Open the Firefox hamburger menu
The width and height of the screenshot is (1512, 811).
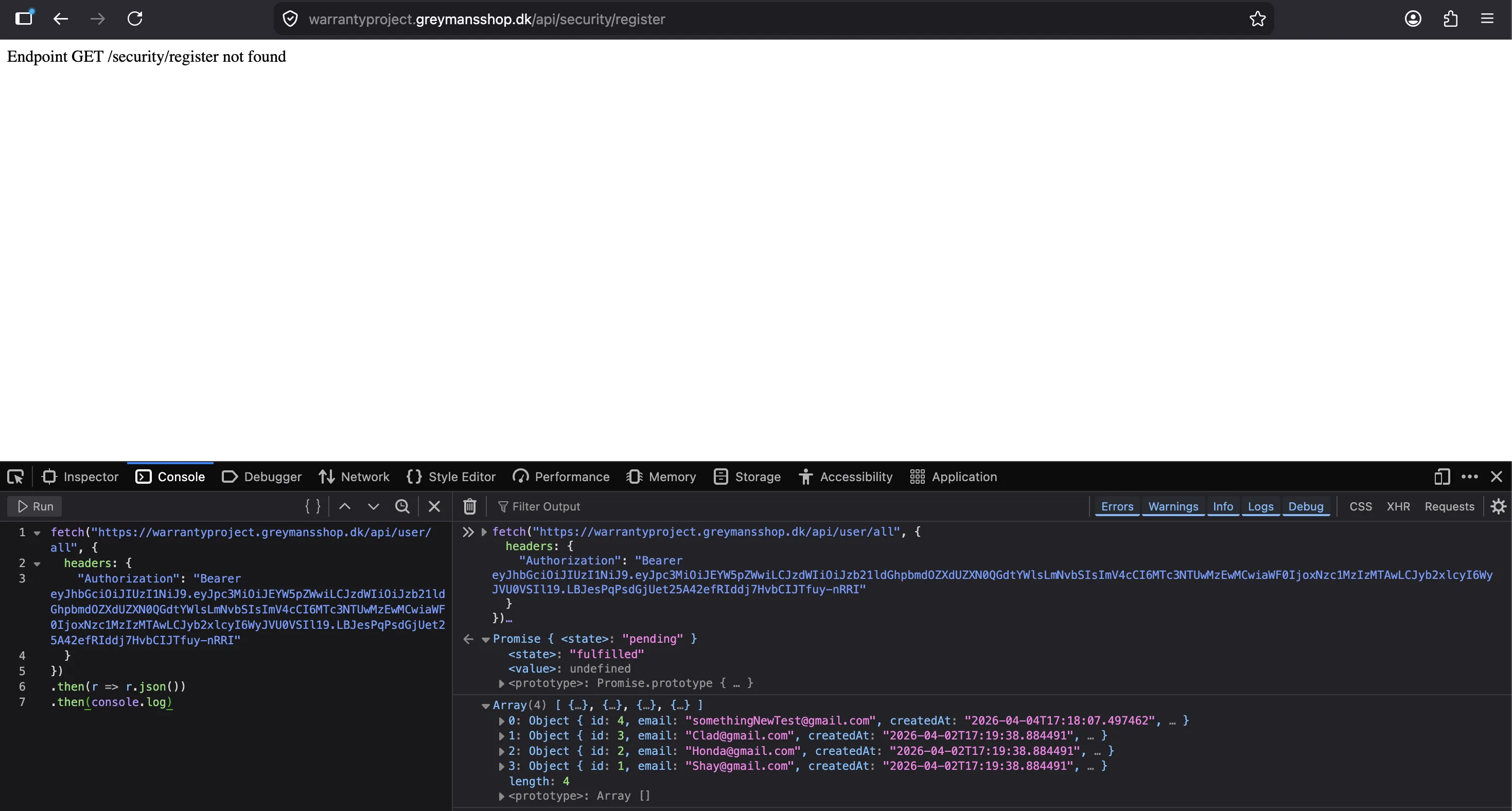click(x=1487, y=19)
